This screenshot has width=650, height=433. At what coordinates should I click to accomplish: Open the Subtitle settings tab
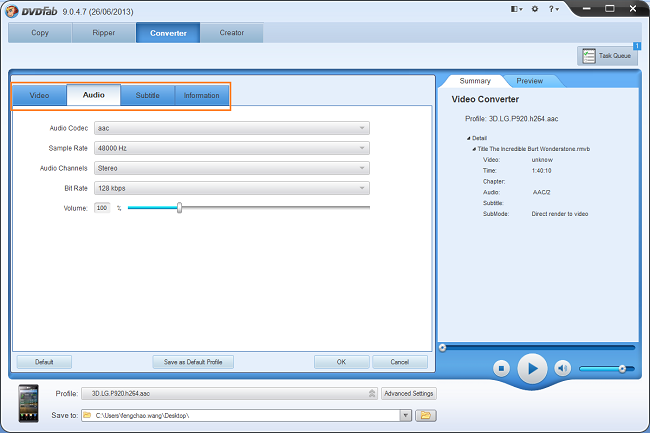pos(148,95)
